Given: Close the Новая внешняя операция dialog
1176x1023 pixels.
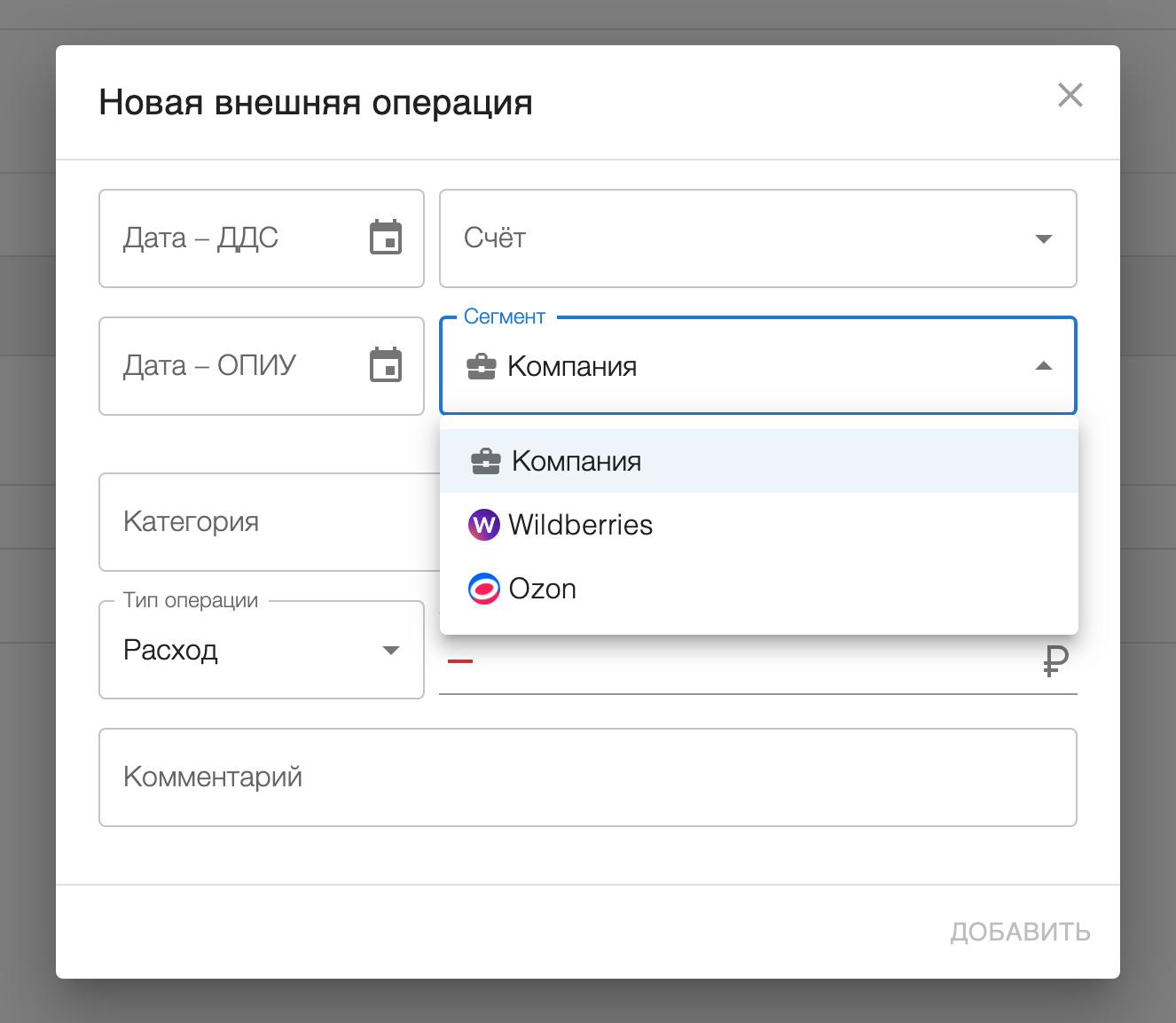Looking at the screenshot, I should pyautogui.click(x=1070, y=95).
